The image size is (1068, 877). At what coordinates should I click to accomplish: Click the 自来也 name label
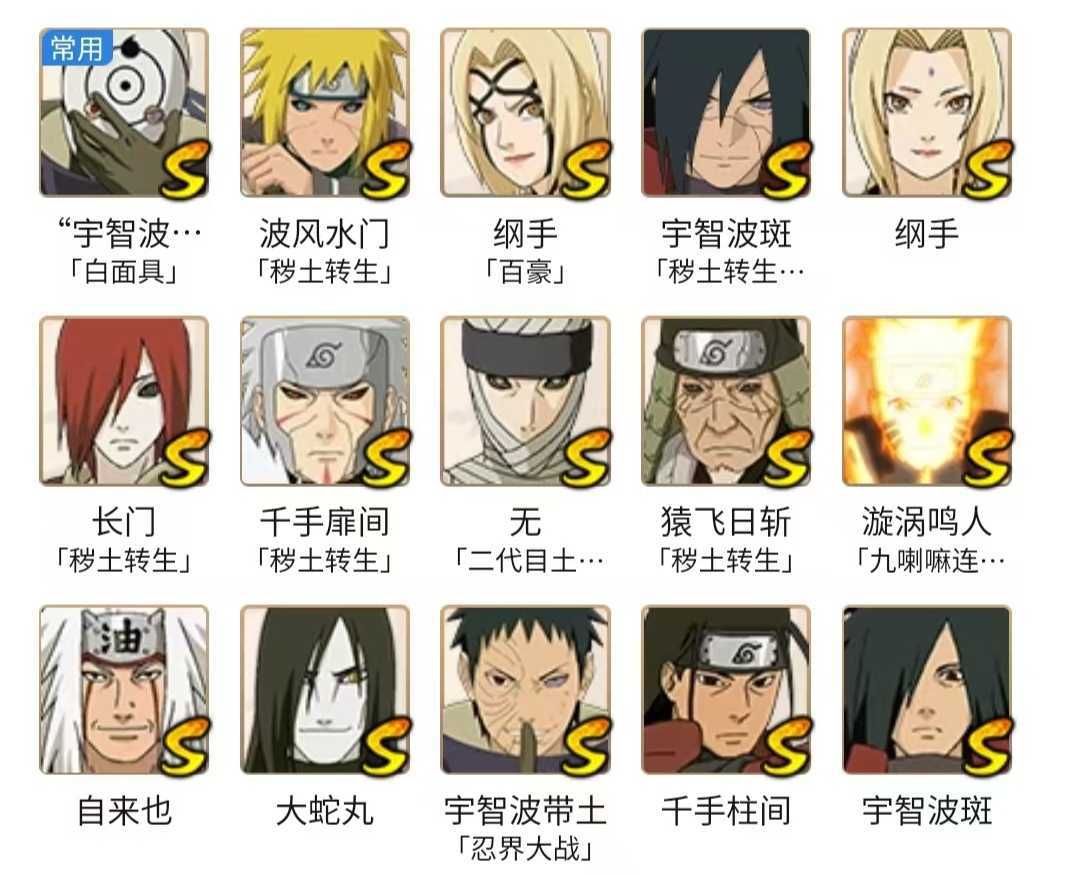124,811
